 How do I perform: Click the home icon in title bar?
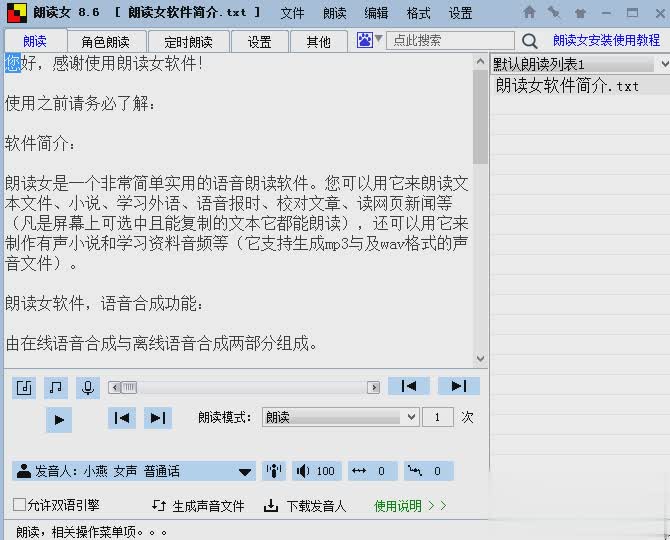[x=529, y=12]
